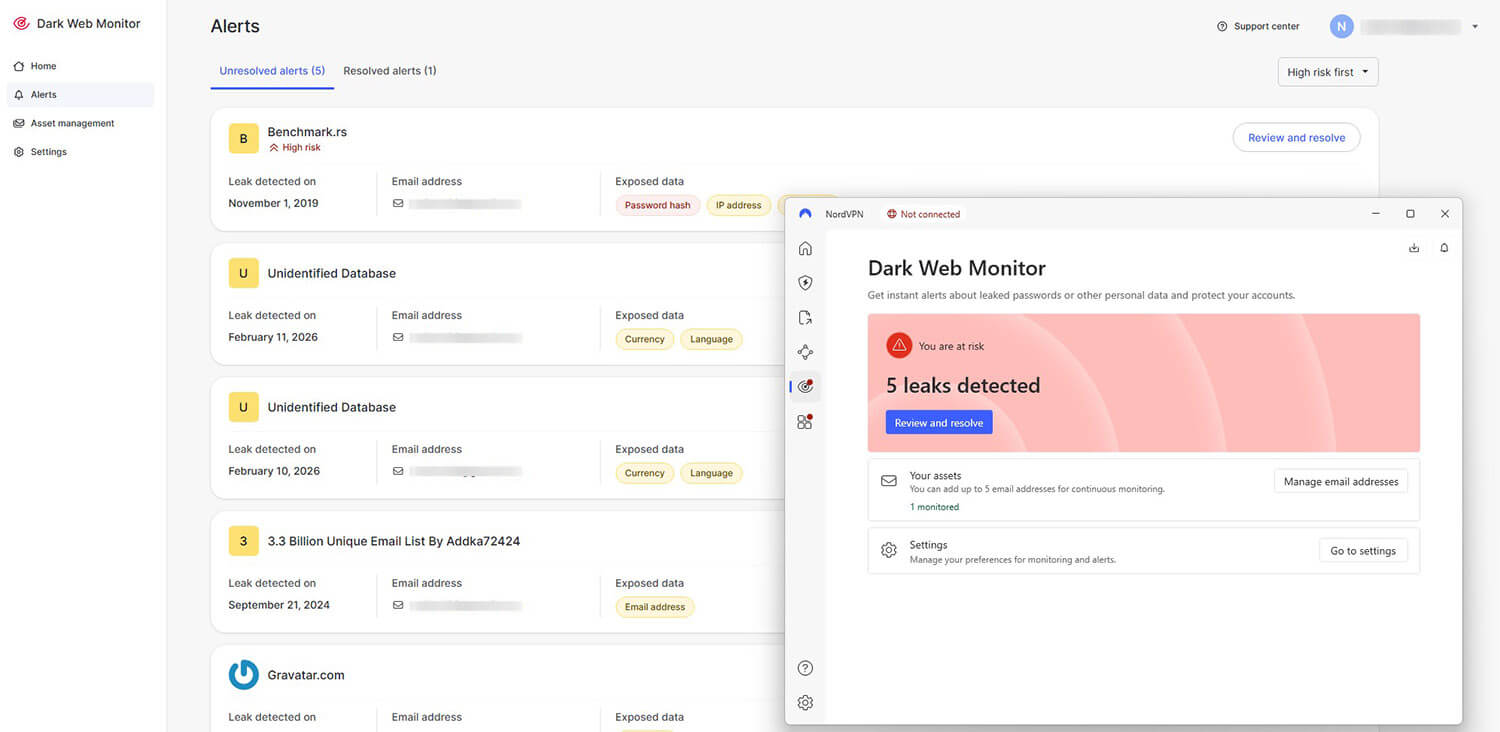Click the Manage email addresses button
The height and width of the screenshot is (732, 1500).
(x=1340, y=481)
